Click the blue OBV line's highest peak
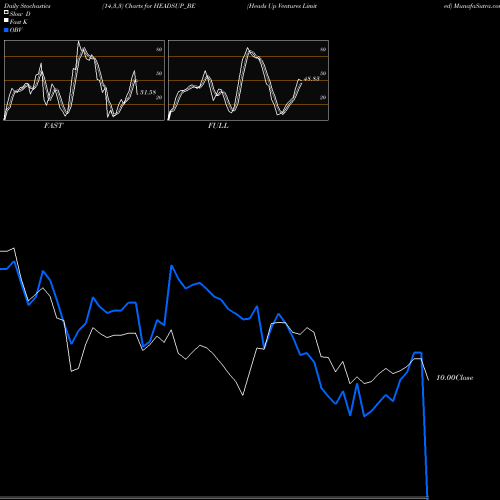500x500 pixels. coord(14,262)
